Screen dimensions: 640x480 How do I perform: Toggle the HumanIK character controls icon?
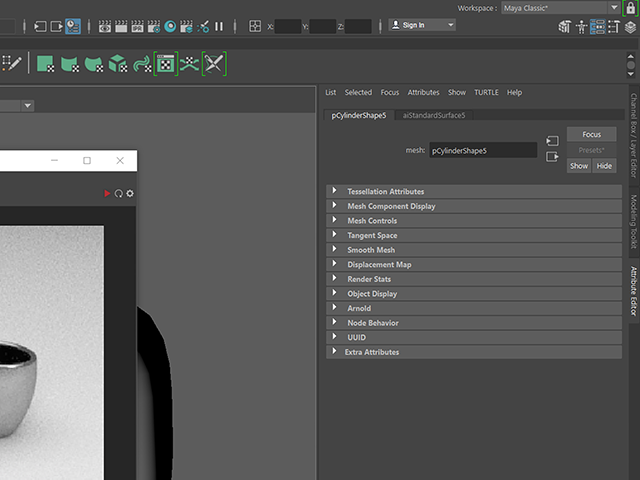581,27
